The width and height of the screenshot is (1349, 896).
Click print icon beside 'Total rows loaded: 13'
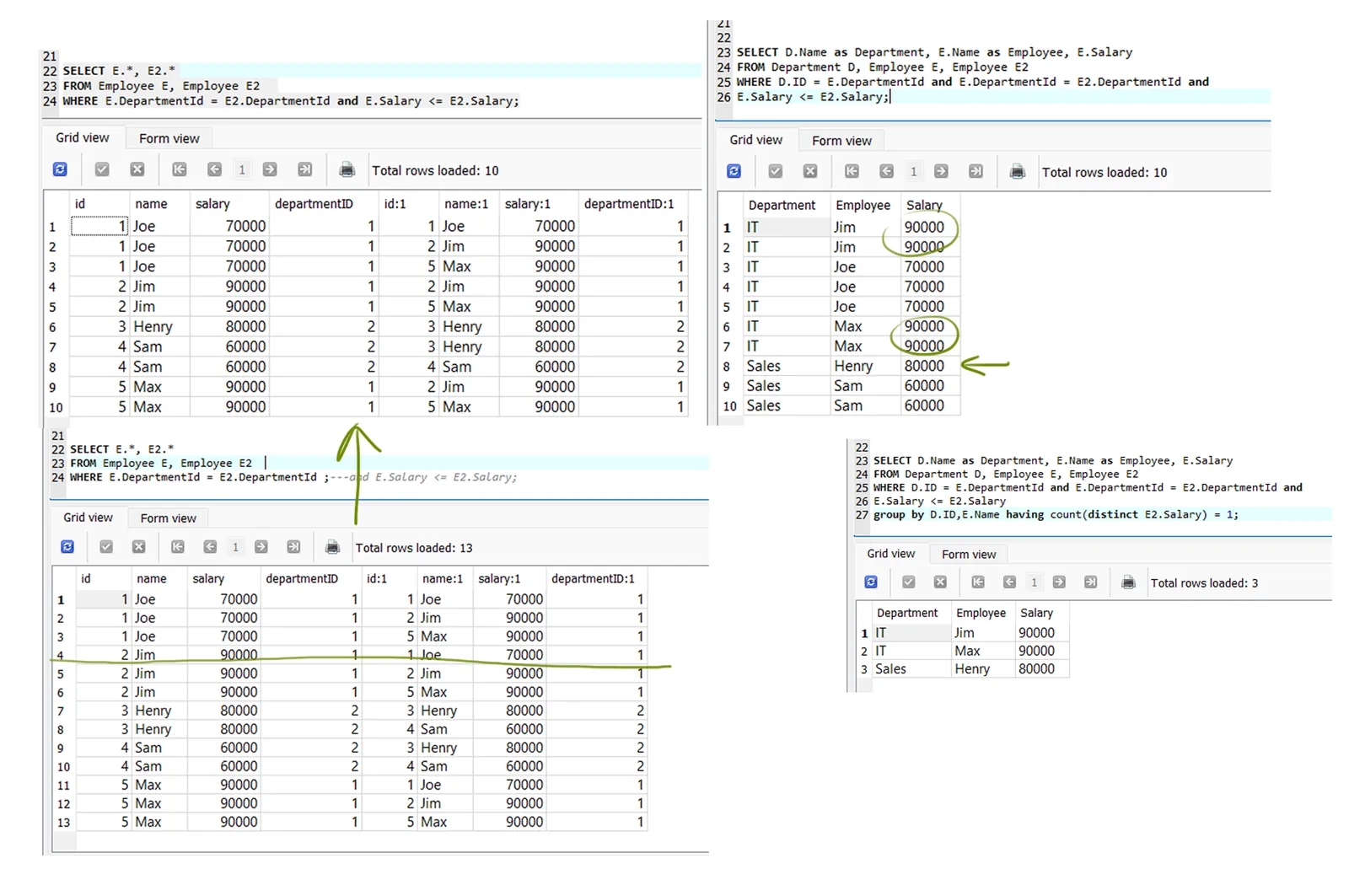332,547
